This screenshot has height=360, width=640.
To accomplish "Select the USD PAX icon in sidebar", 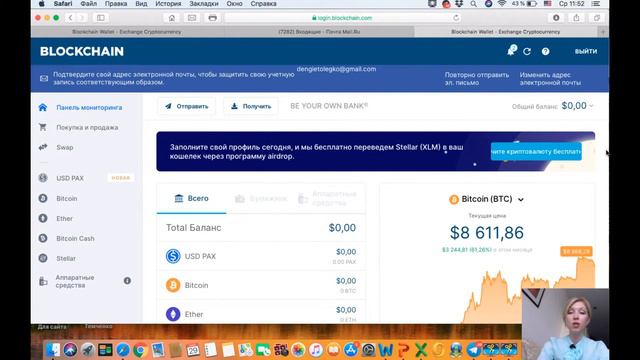I will (x=43, y=178).
